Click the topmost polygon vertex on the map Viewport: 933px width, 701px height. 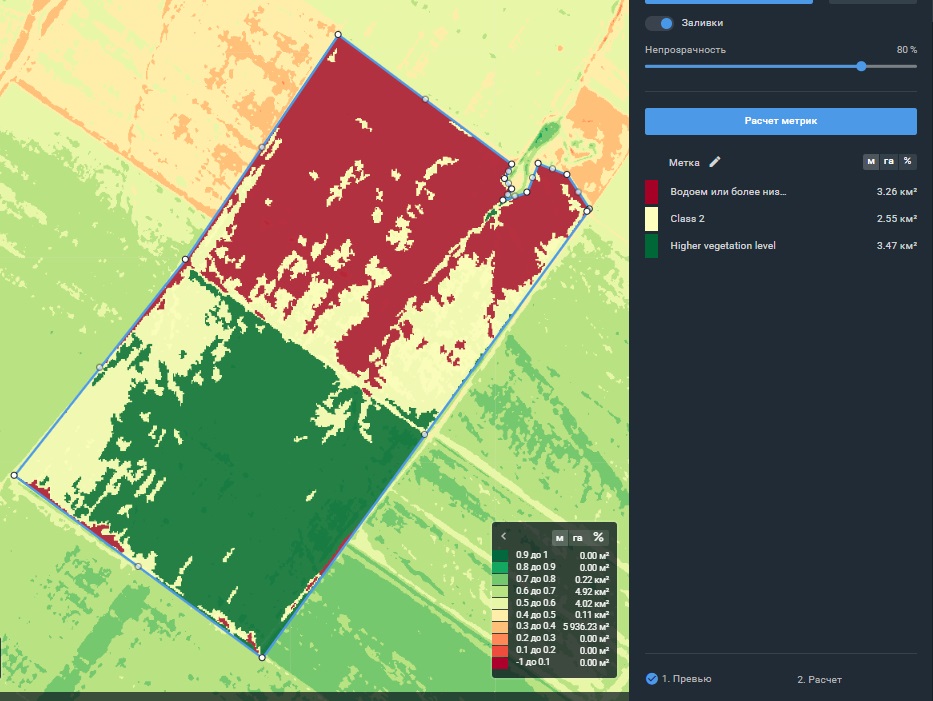coord(338,35)
